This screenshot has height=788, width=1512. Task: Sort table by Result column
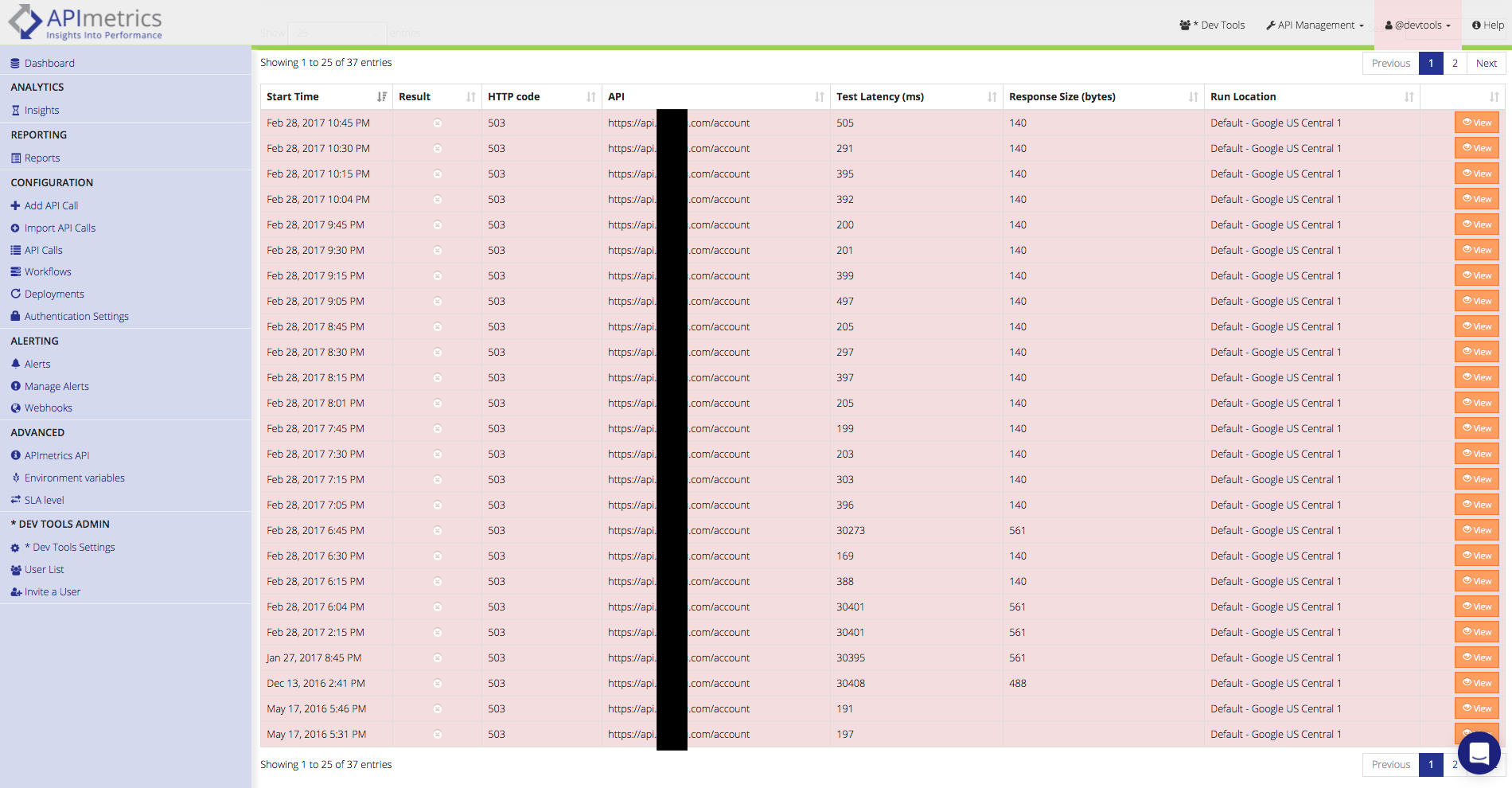[x=437, y=96]
